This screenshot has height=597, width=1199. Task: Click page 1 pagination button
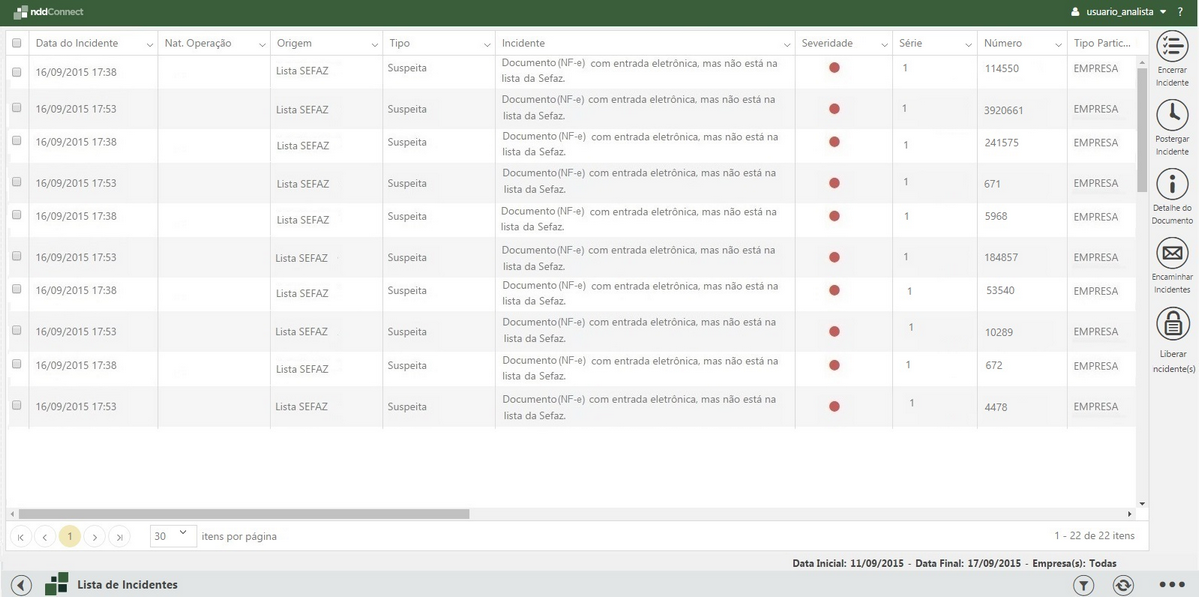(69, 537)
